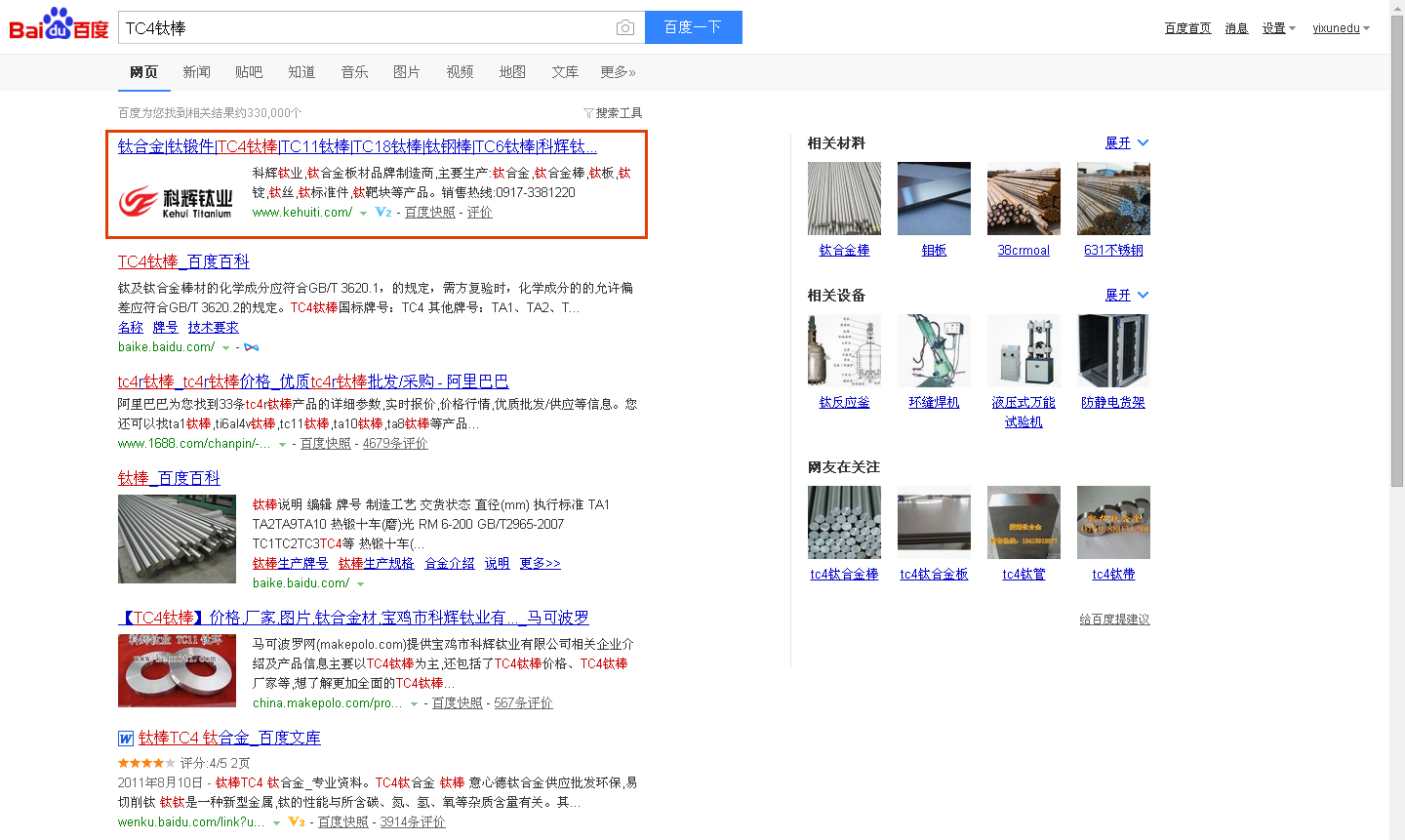Image resolution: width=1405 pixels, height=840 pixels.
Task: Click the Word document icon beside 钛棒TC4 钛合金
Action: click(x=126, y=739)
